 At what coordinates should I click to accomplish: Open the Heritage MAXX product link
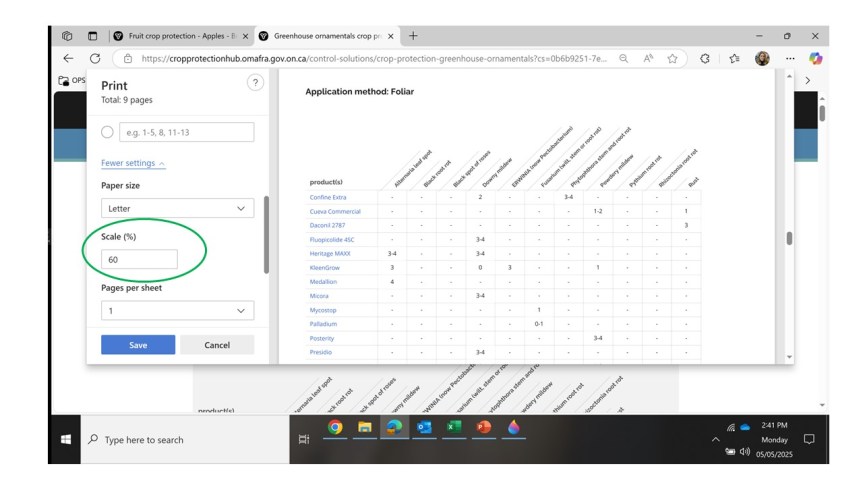330,254
